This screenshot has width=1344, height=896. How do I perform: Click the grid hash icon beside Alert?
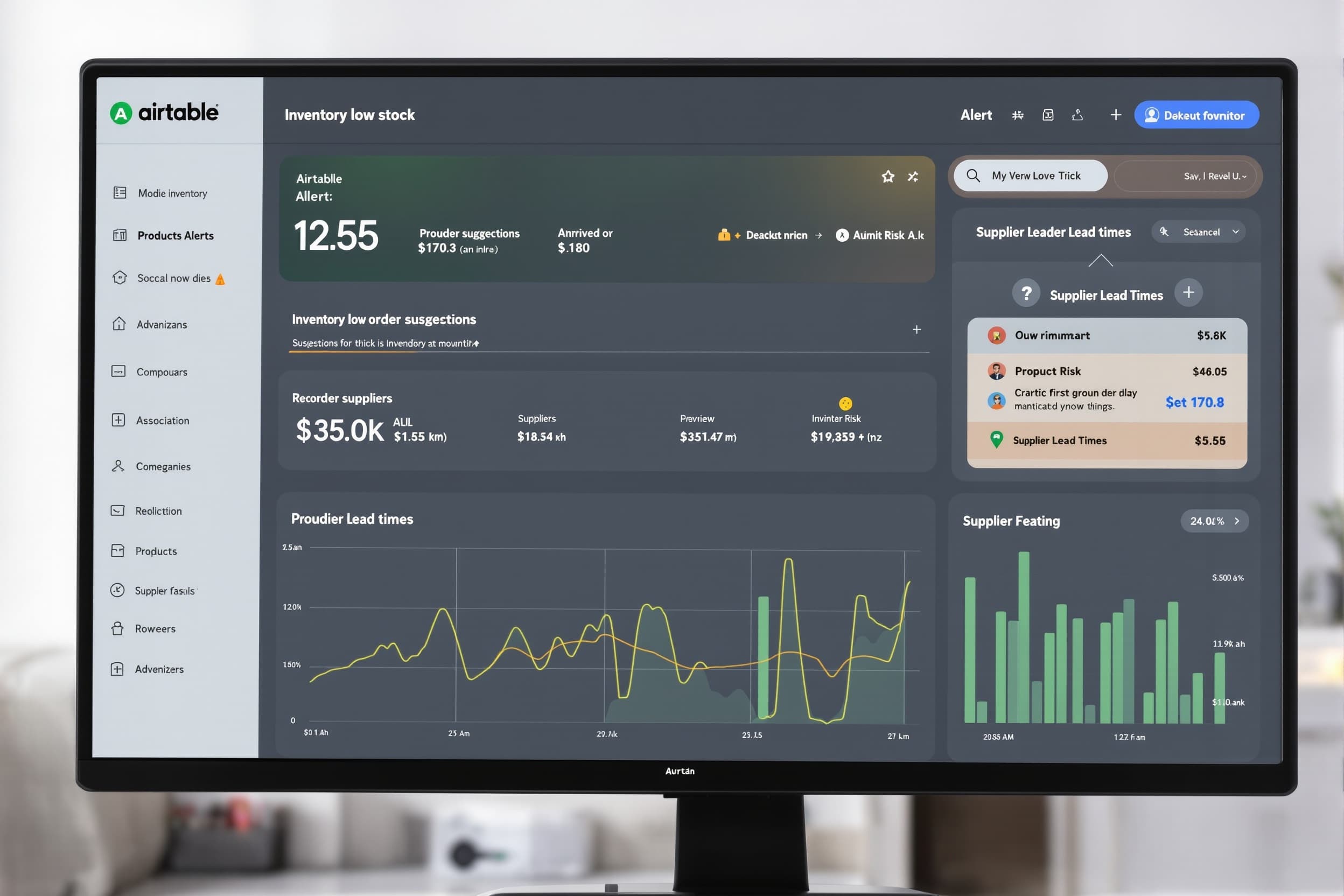tap(1018, 115)
